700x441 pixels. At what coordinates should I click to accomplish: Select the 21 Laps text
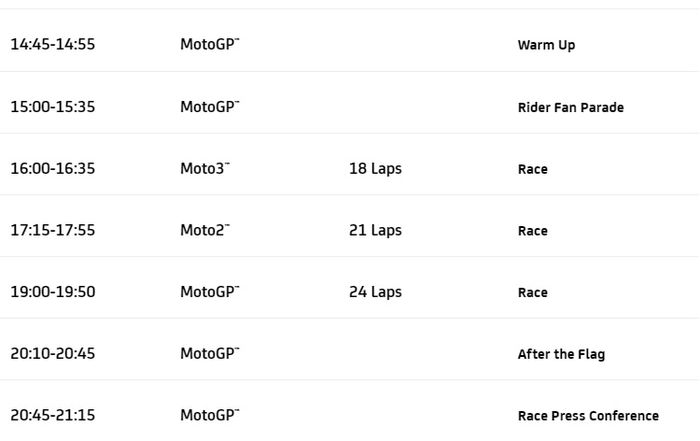375,230
